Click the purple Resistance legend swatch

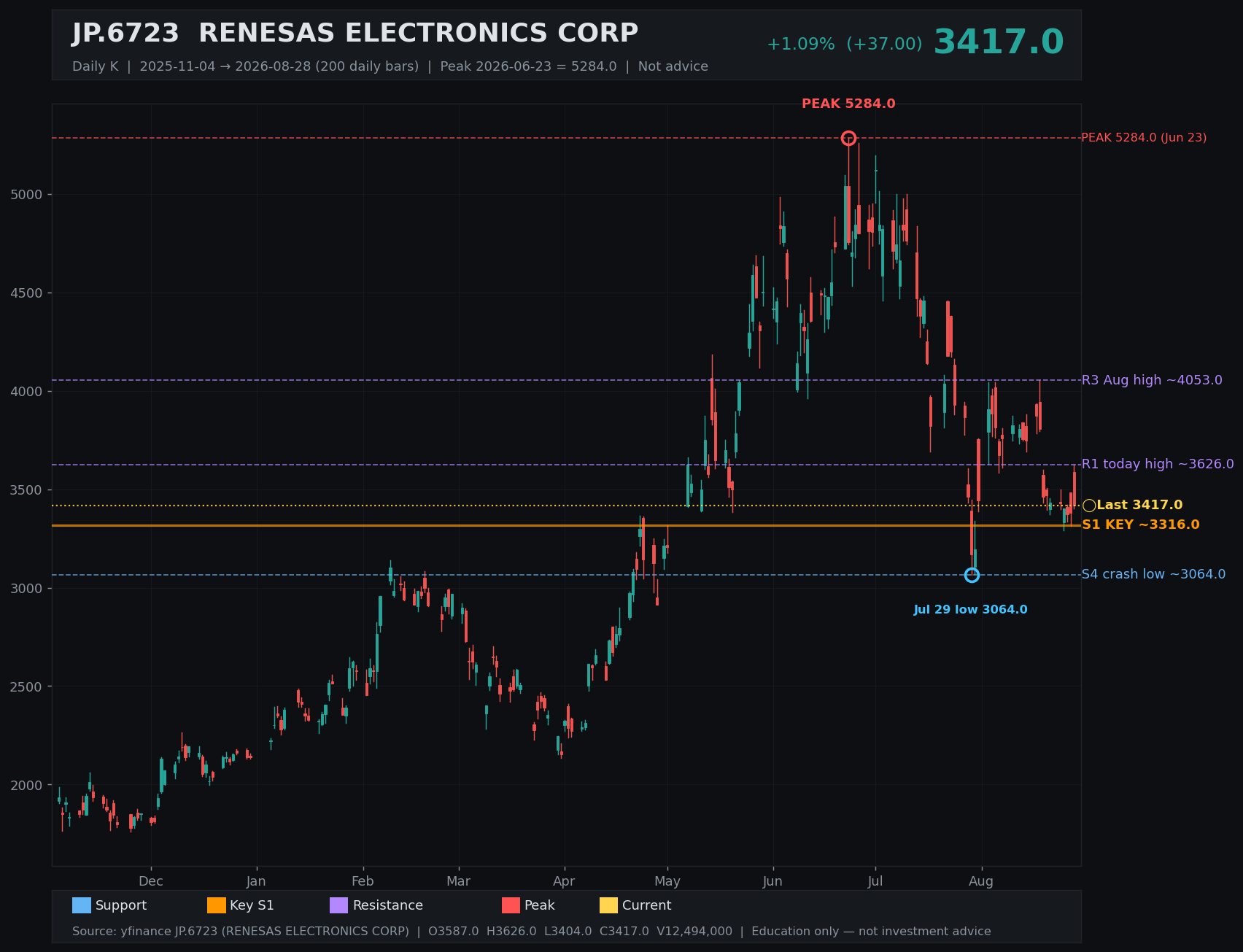pos(339,905)
